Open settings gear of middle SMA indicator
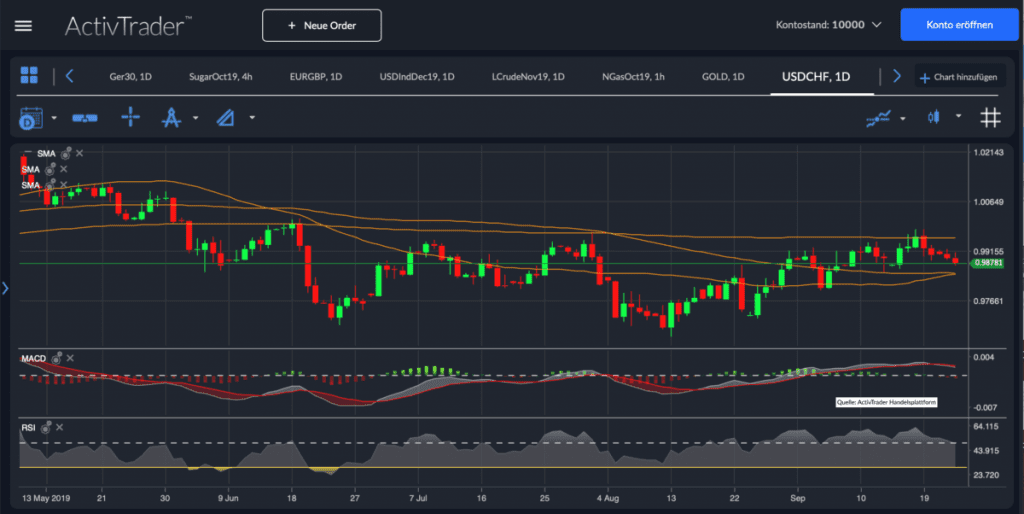Screen dimensions: 1024x514 coord(50,170)
